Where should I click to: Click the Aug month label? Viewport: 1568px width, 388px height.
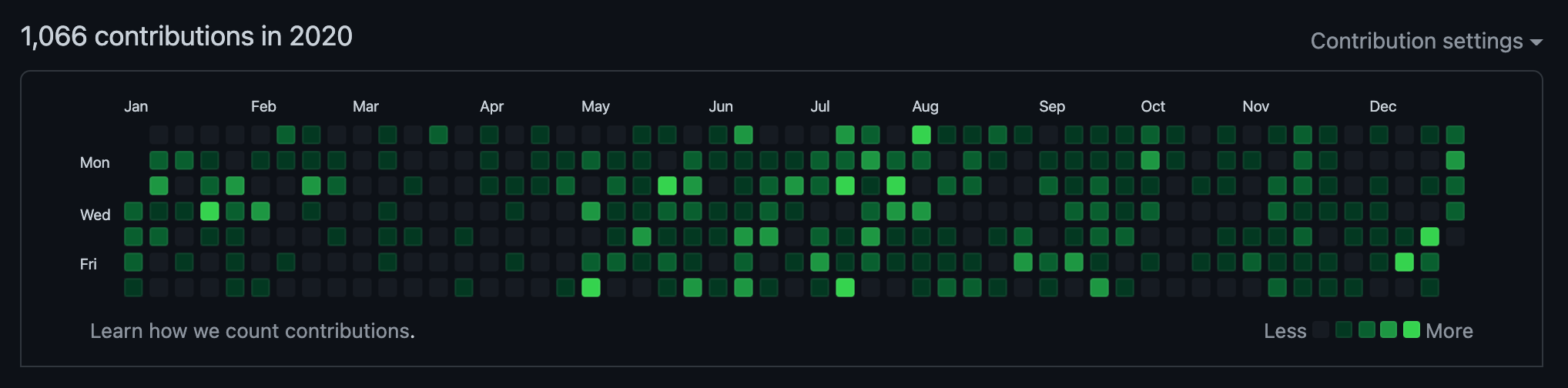pyautogui.click(x=925, y=106)
